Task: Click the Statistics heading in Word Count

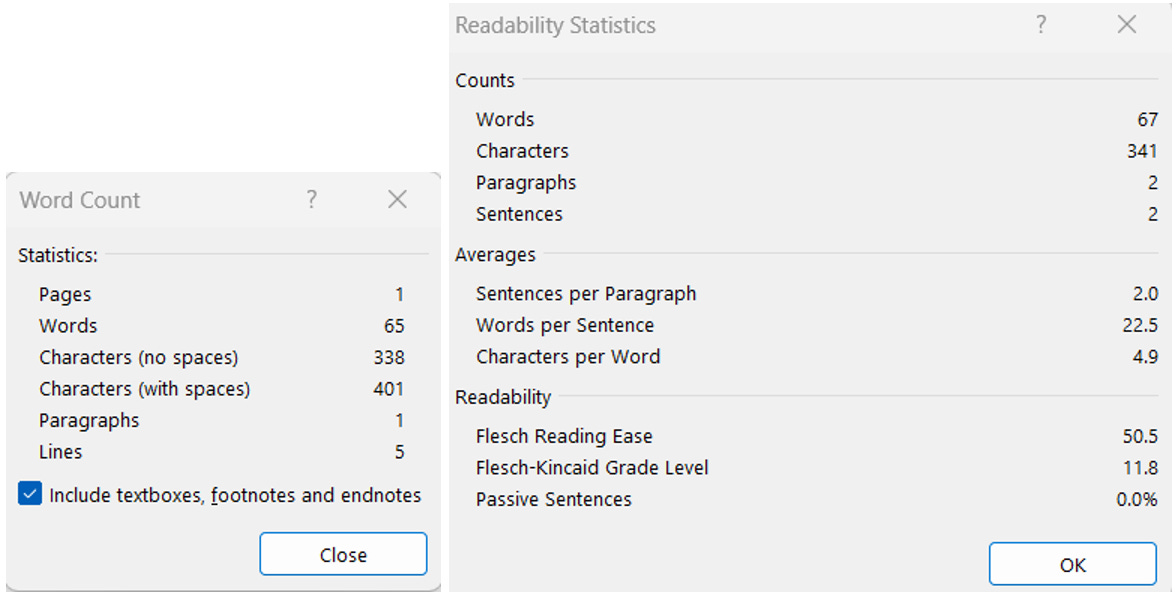Action: click(x=58, y=256)
